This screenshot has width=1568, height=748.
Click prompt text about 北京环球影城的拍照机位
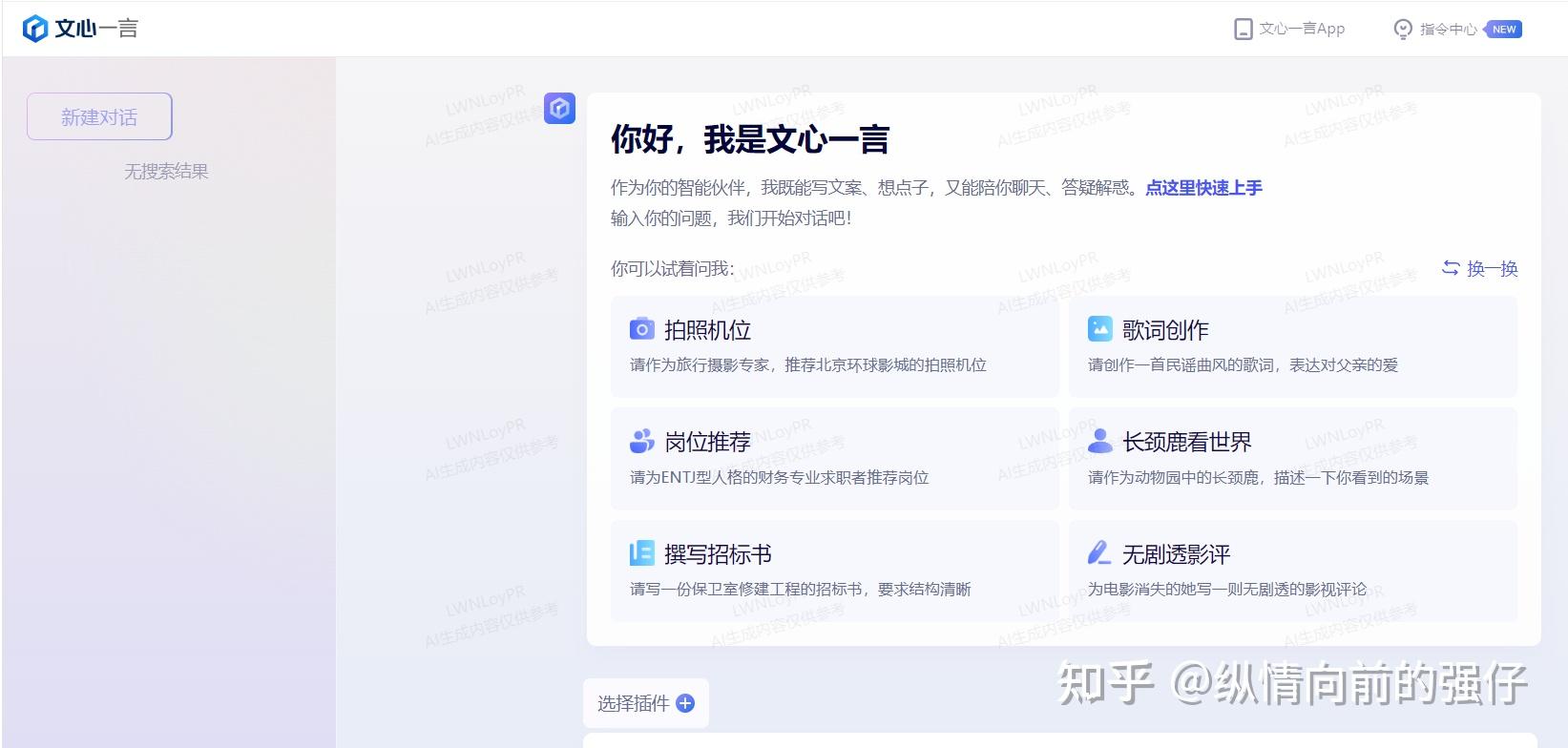click(x=808, y=365)
